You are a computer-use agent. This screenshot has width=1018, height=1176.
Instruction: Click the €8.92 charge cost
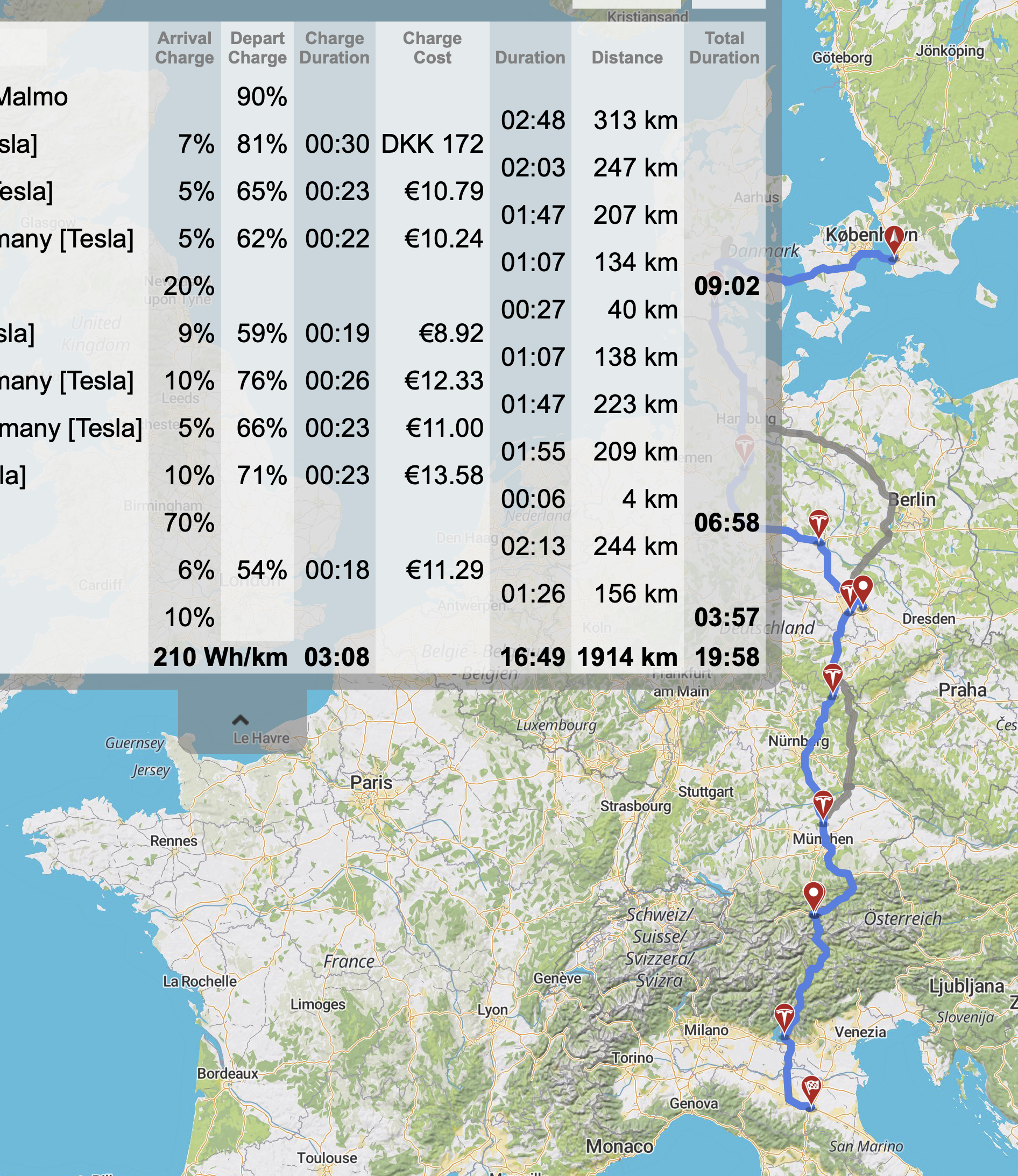click(451, 334)
